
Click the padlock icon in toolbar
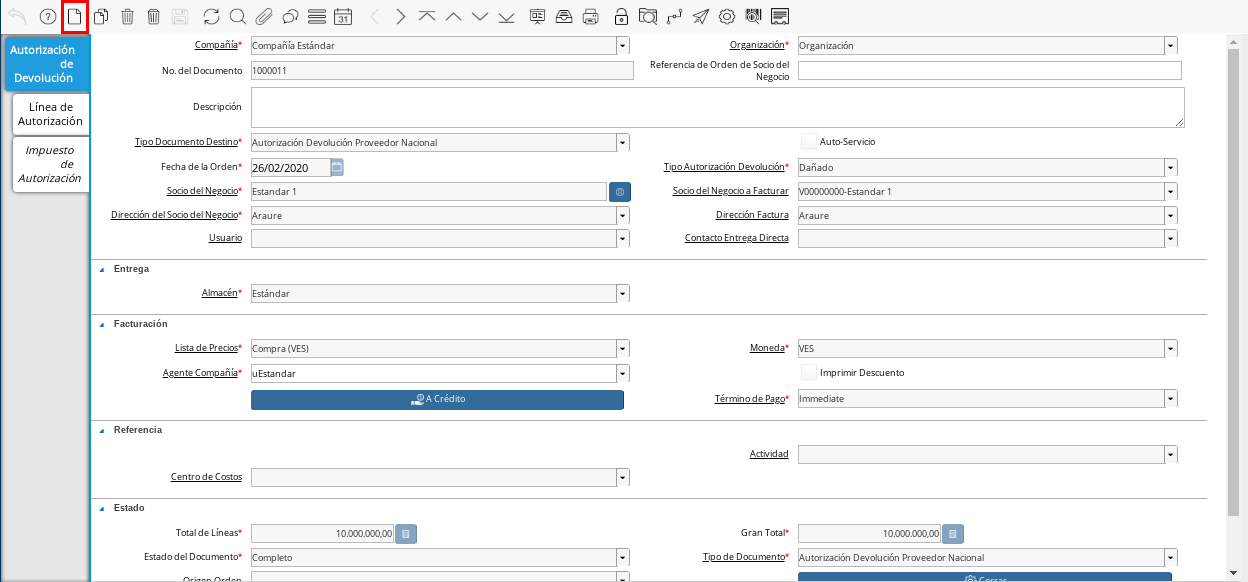click(x=621, y=16)
